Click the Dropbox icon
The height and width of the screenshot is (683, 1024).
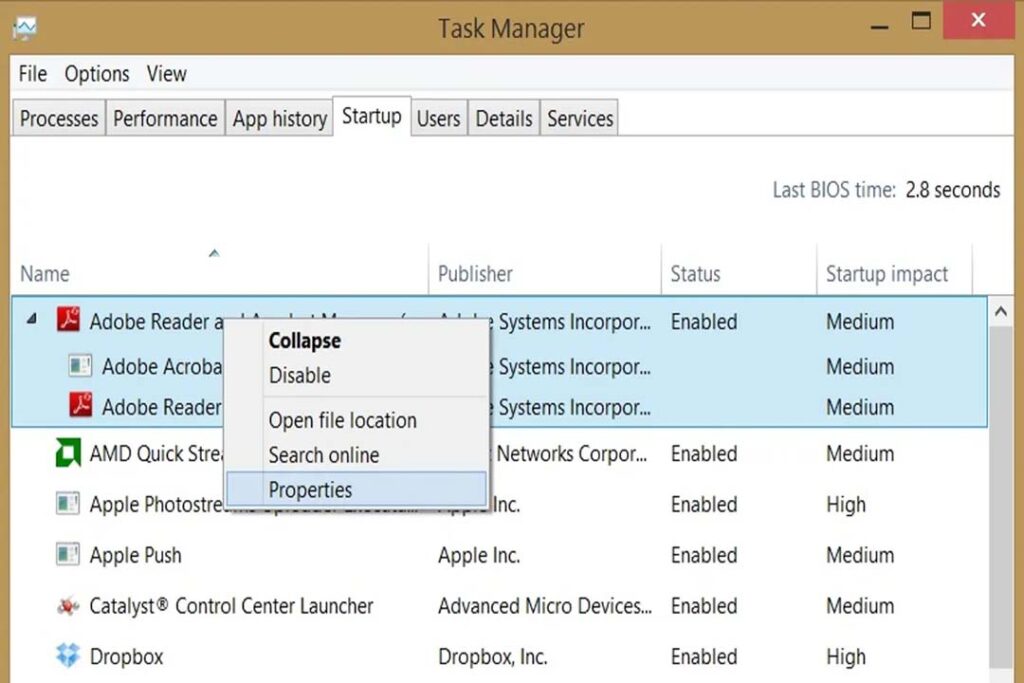coord(68,655)
